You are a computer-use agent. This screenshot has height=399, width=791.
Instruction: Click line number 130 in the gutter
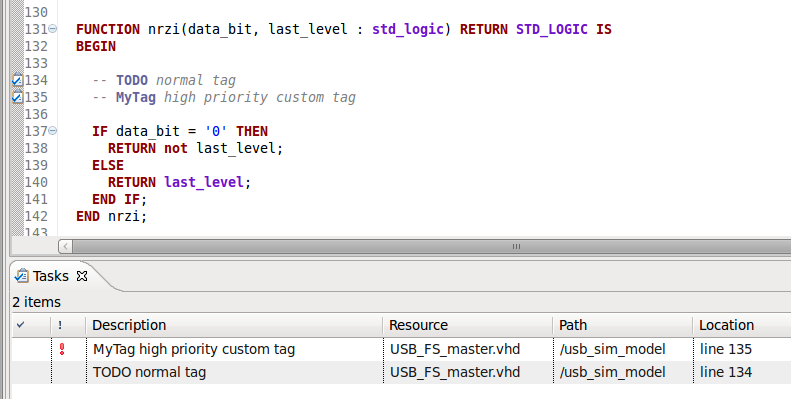[x=36, y=12]
